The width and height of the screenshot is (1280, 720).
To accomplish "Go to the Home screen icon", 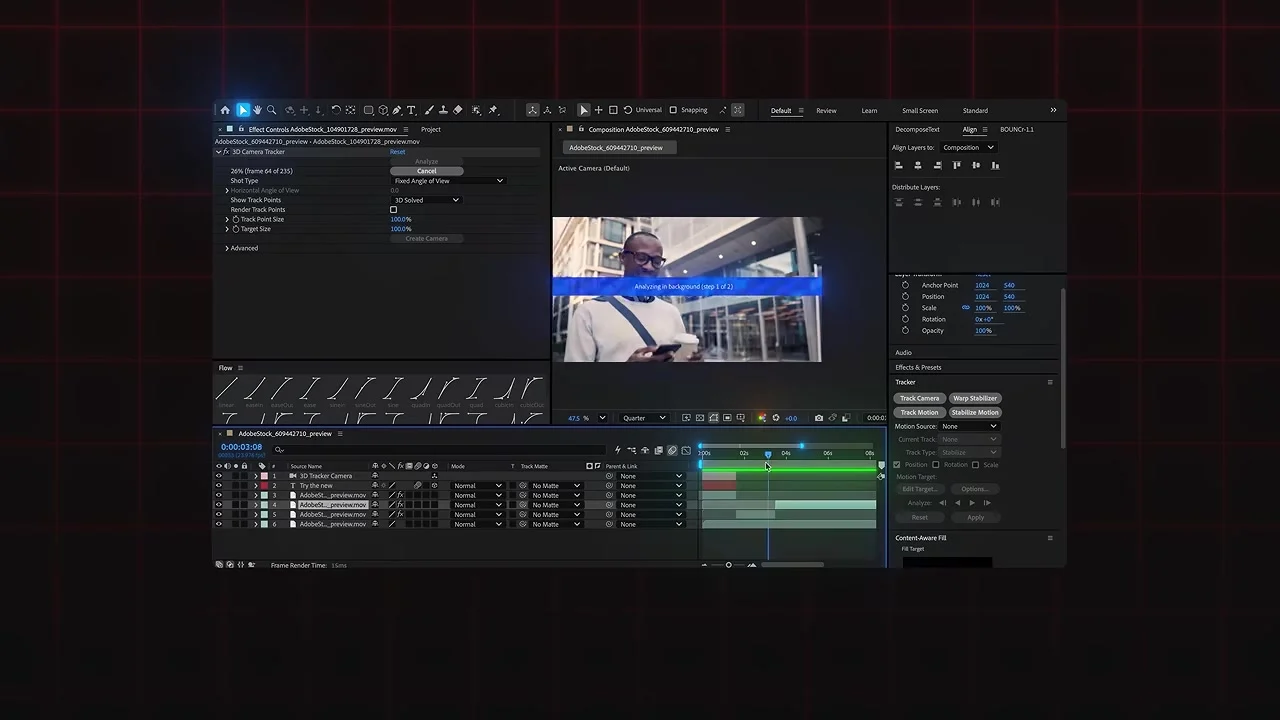I will click(225, 110).
